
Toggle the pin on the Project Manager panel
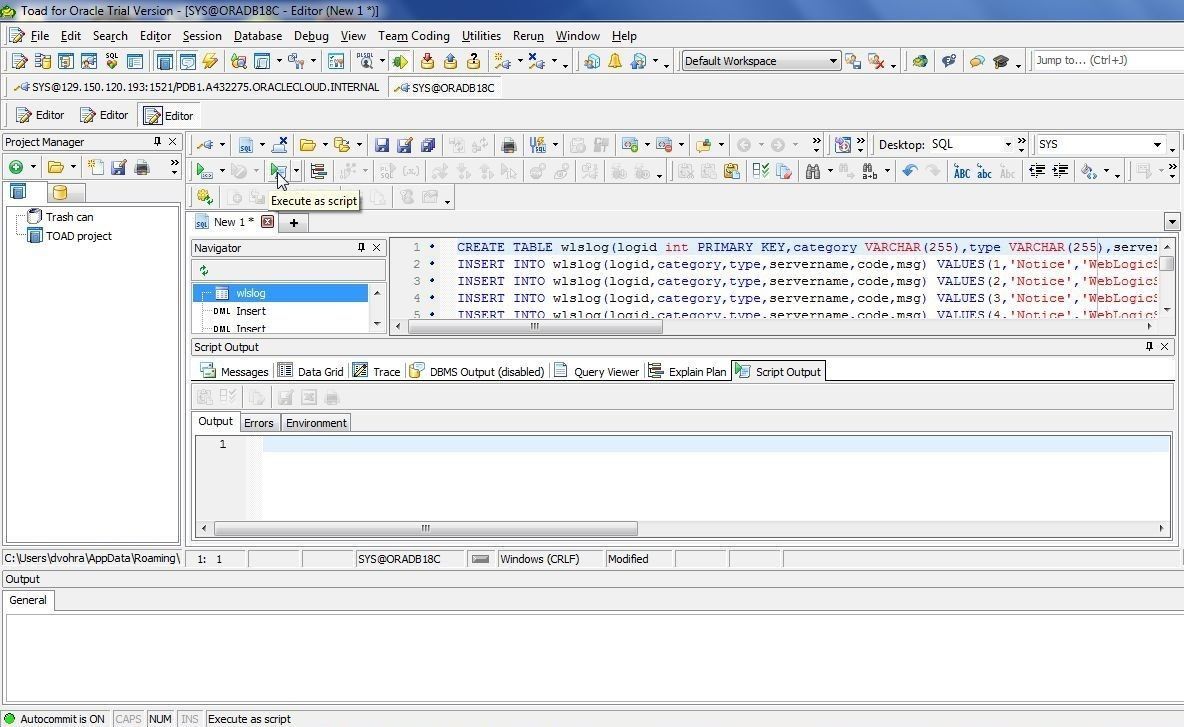[x=157, y=141]
